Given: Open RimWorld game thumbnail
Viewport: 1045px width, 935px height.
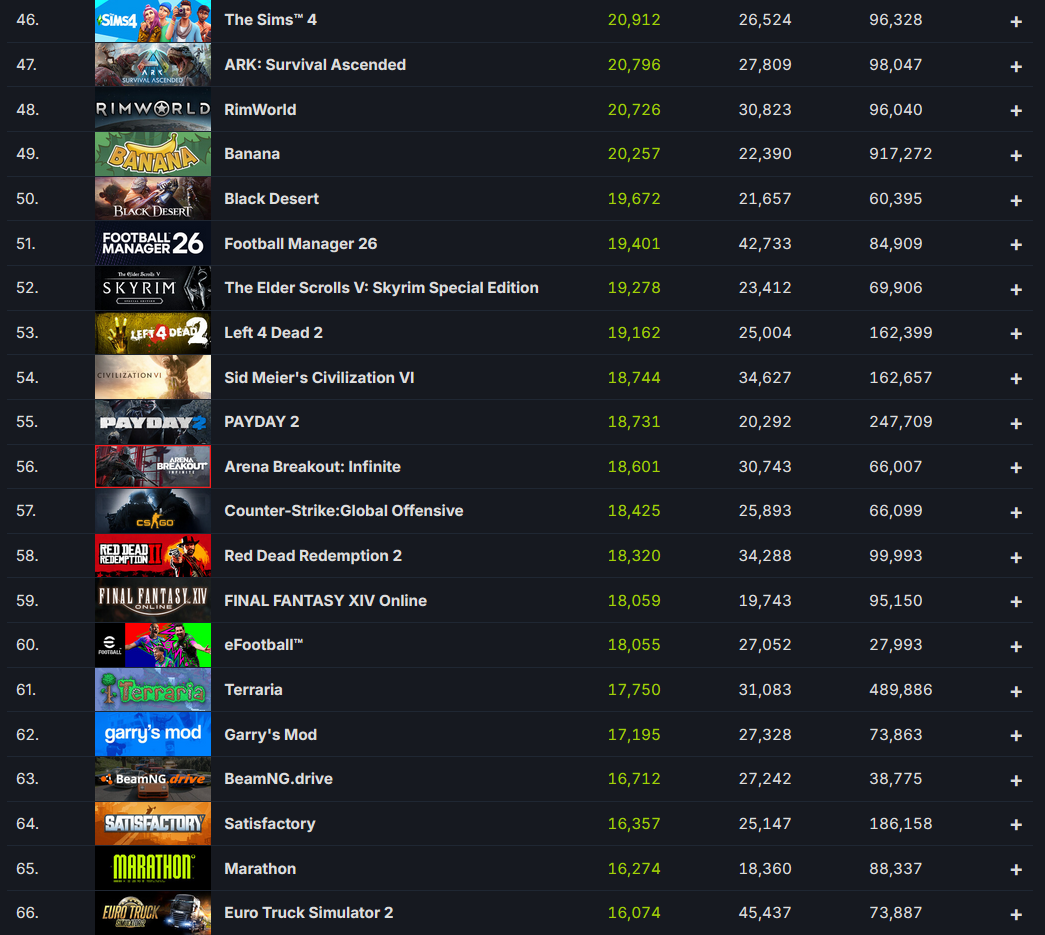Looking at the screenshot, I should 153,109.
